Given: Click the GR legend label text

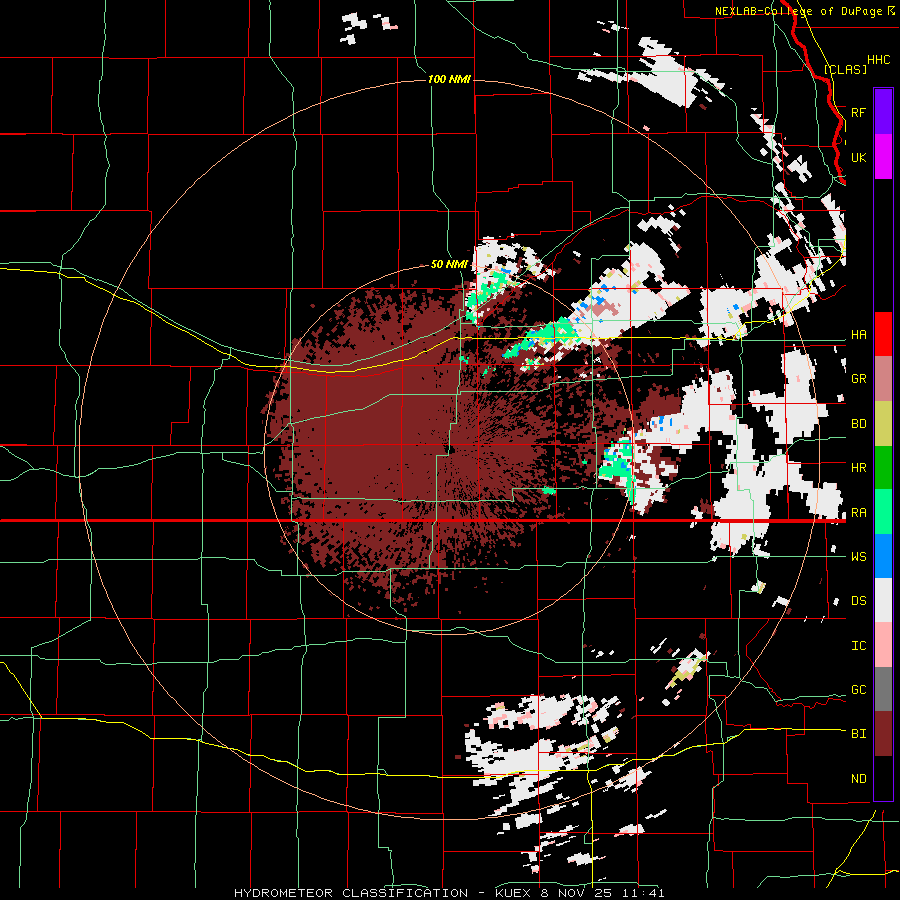Looking at the screenshot, I should coord(858,379).
